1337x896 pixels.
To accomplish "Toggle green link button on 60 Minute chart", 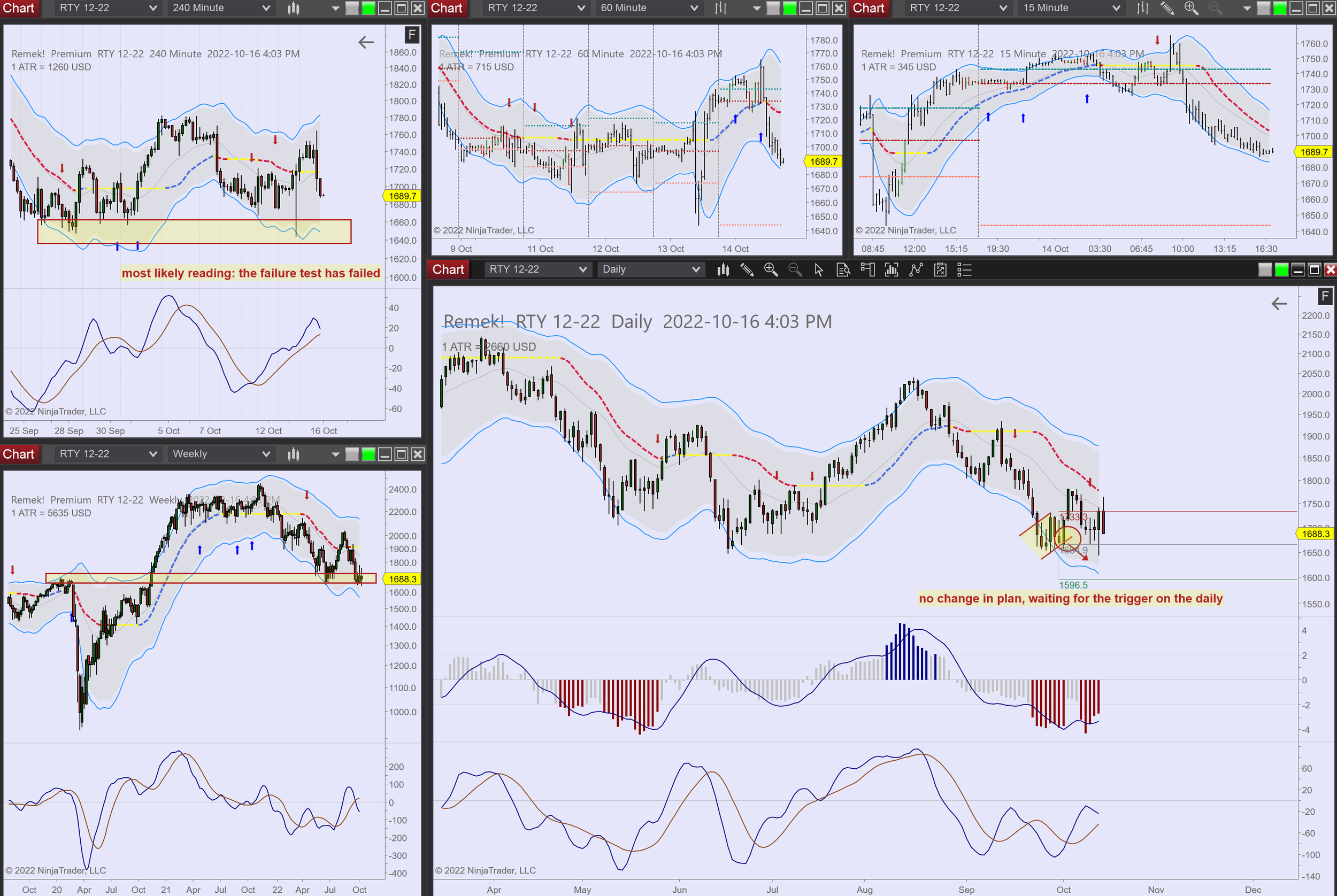I will (x=789, y=8).
